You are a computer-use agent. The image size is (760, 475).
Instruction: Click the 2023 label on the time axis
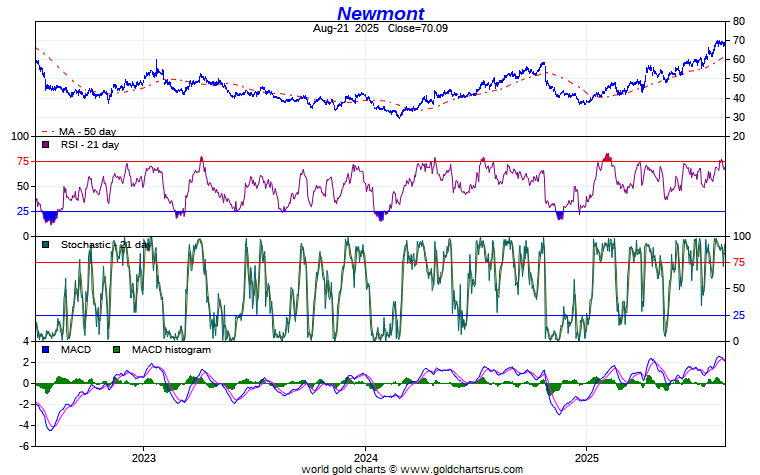pyautogui.click(x=143, y=456)
